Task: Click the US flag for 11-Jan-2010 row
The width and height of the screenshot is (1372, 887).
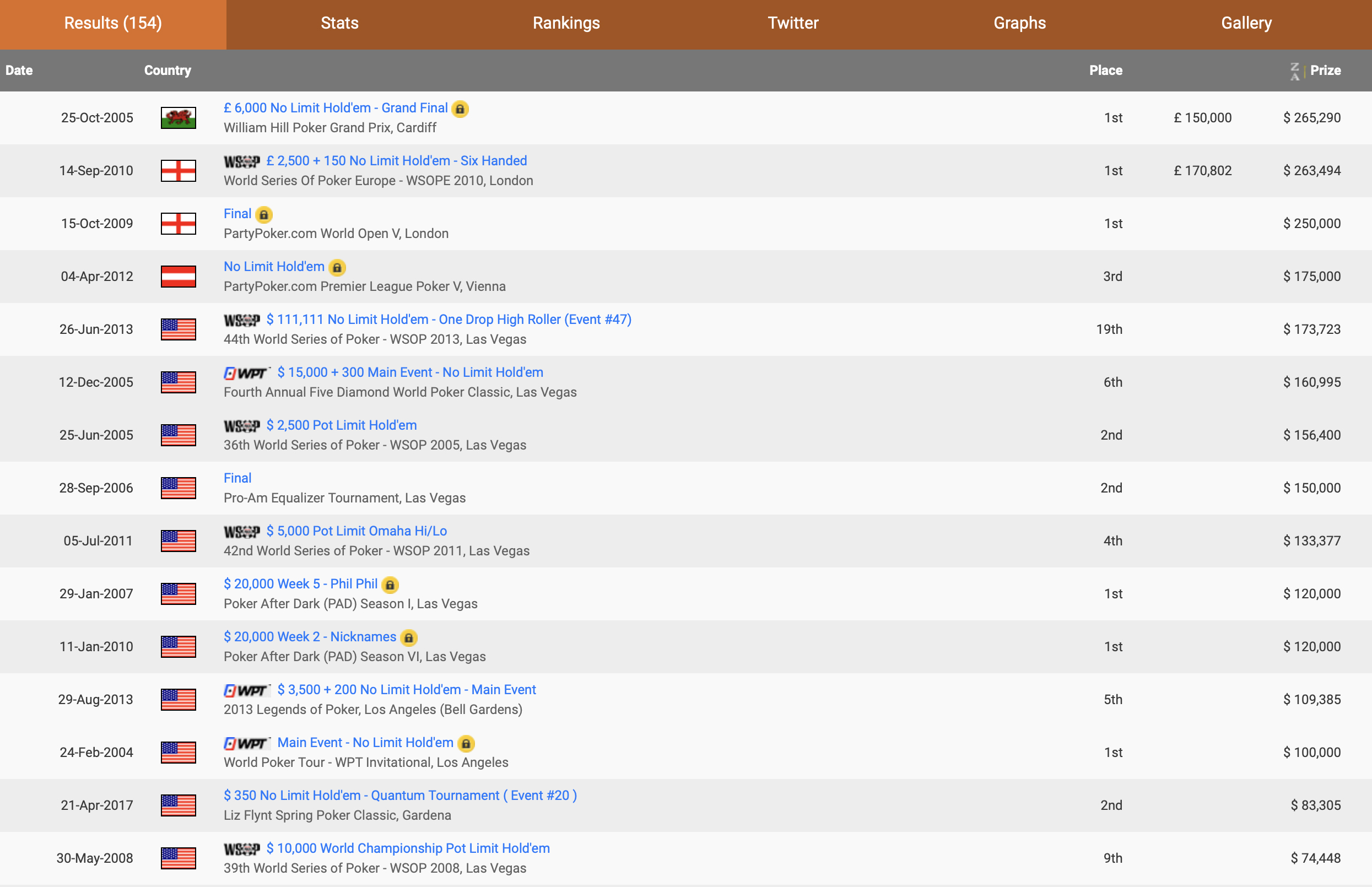Action: [178, 647]
